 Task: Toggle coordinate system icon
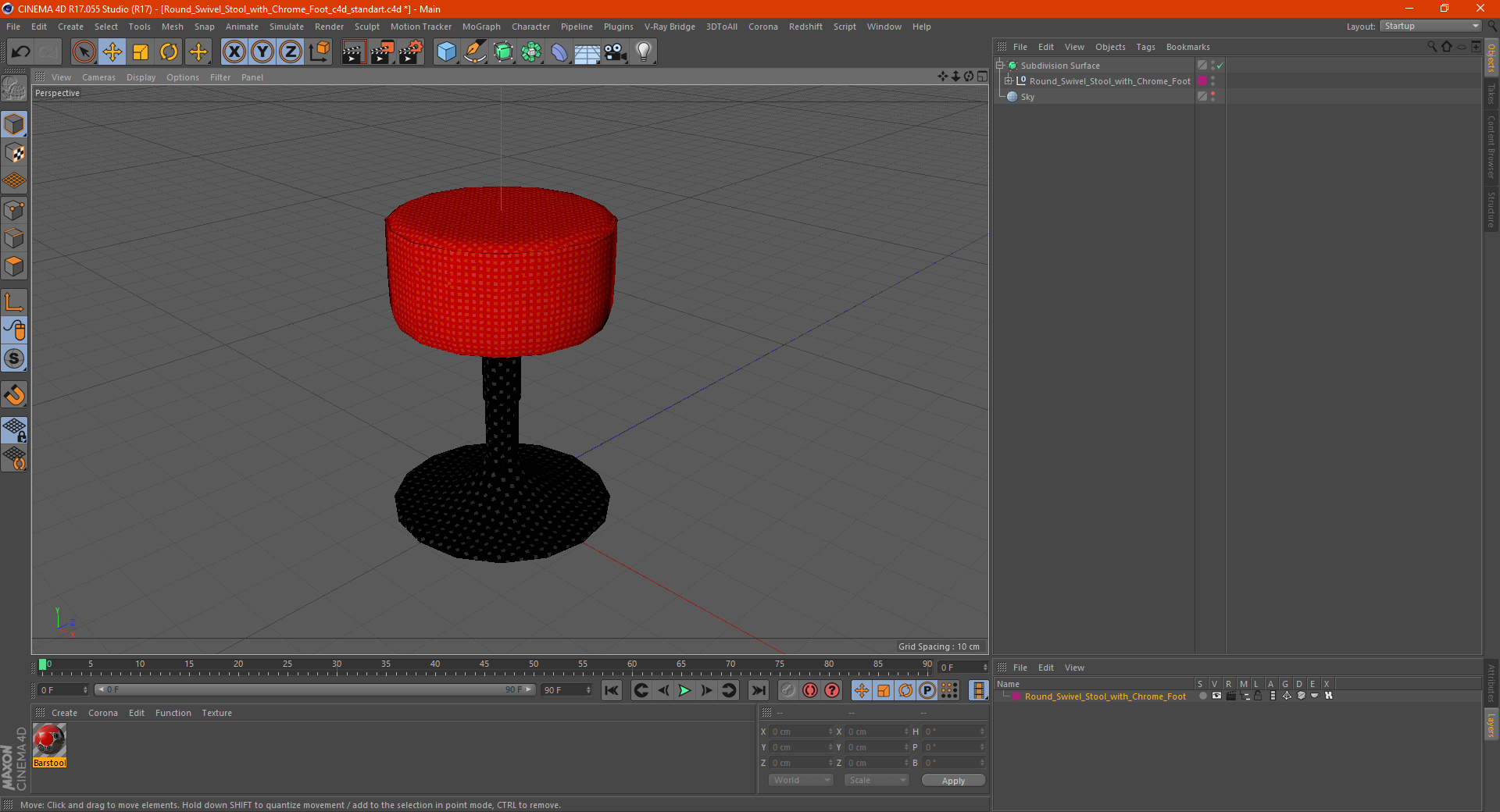coord(319,52)
